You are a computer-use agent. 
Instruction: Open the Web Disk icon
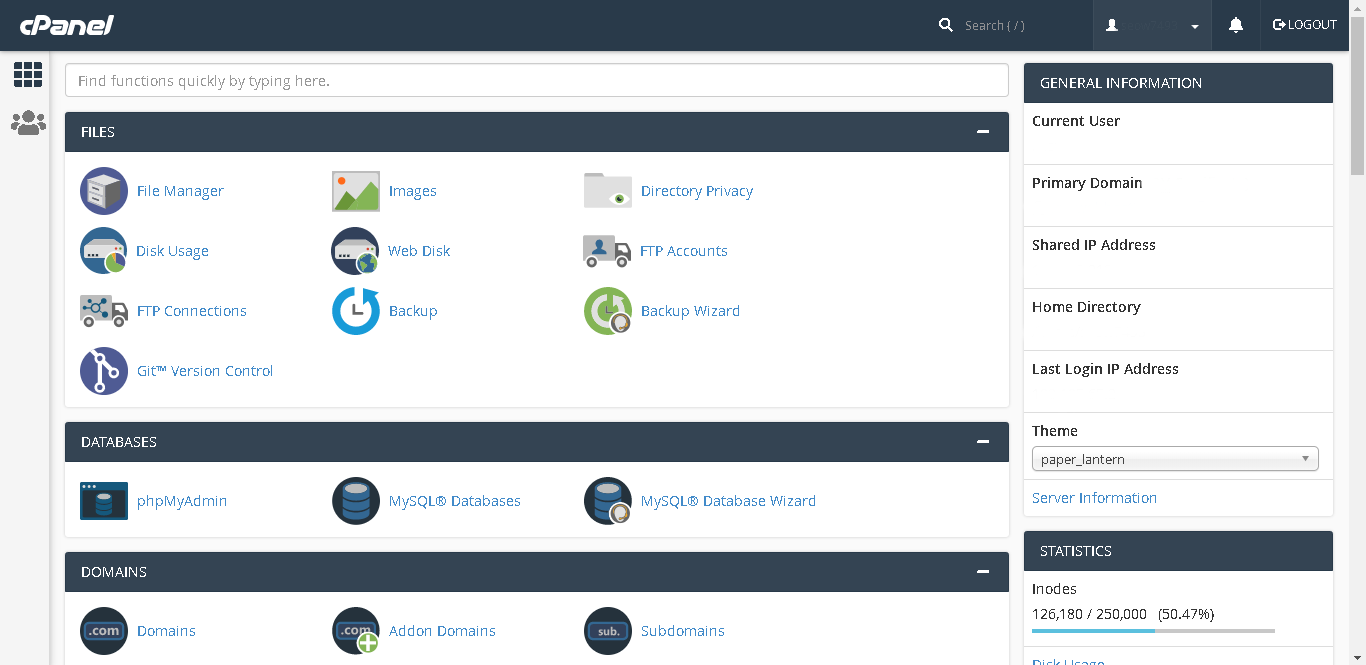[x=356, y=251]
